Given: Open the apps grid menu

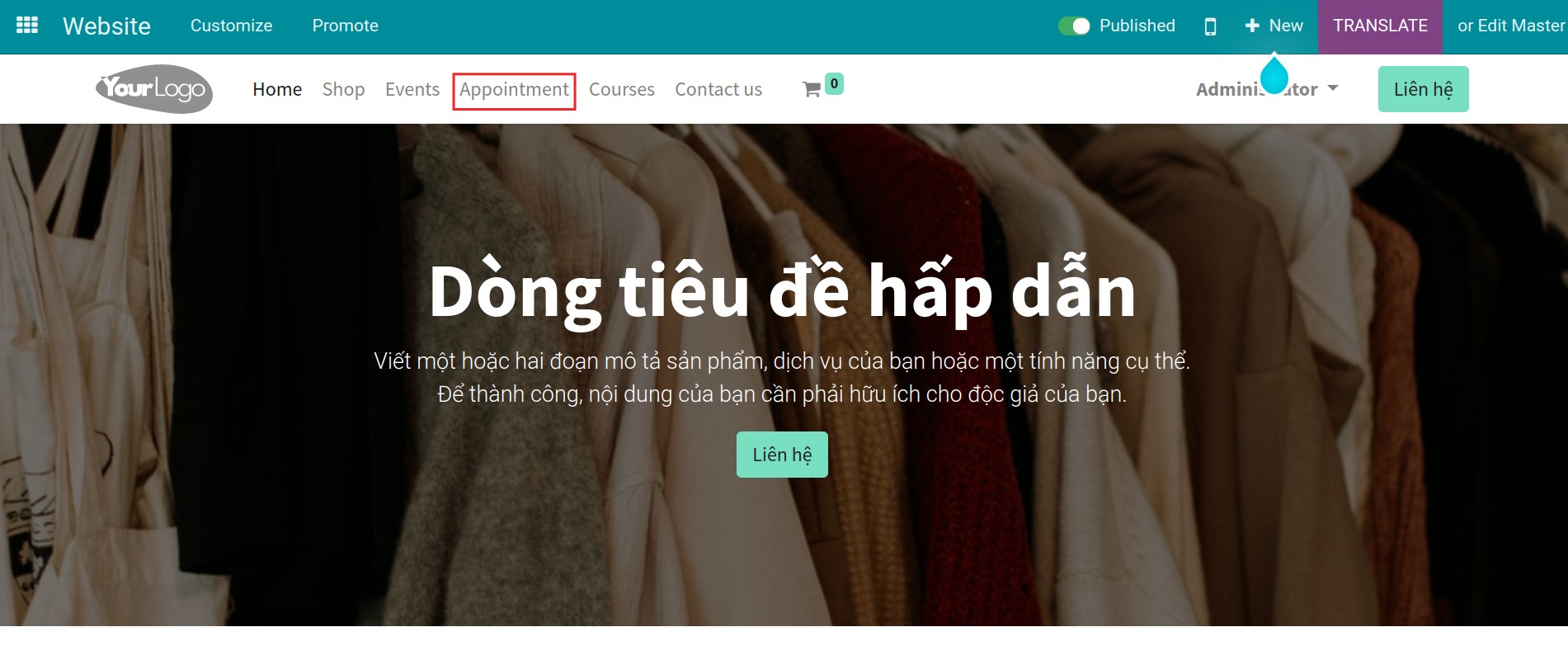Looking at the screenshot, I should click(27, 26).
